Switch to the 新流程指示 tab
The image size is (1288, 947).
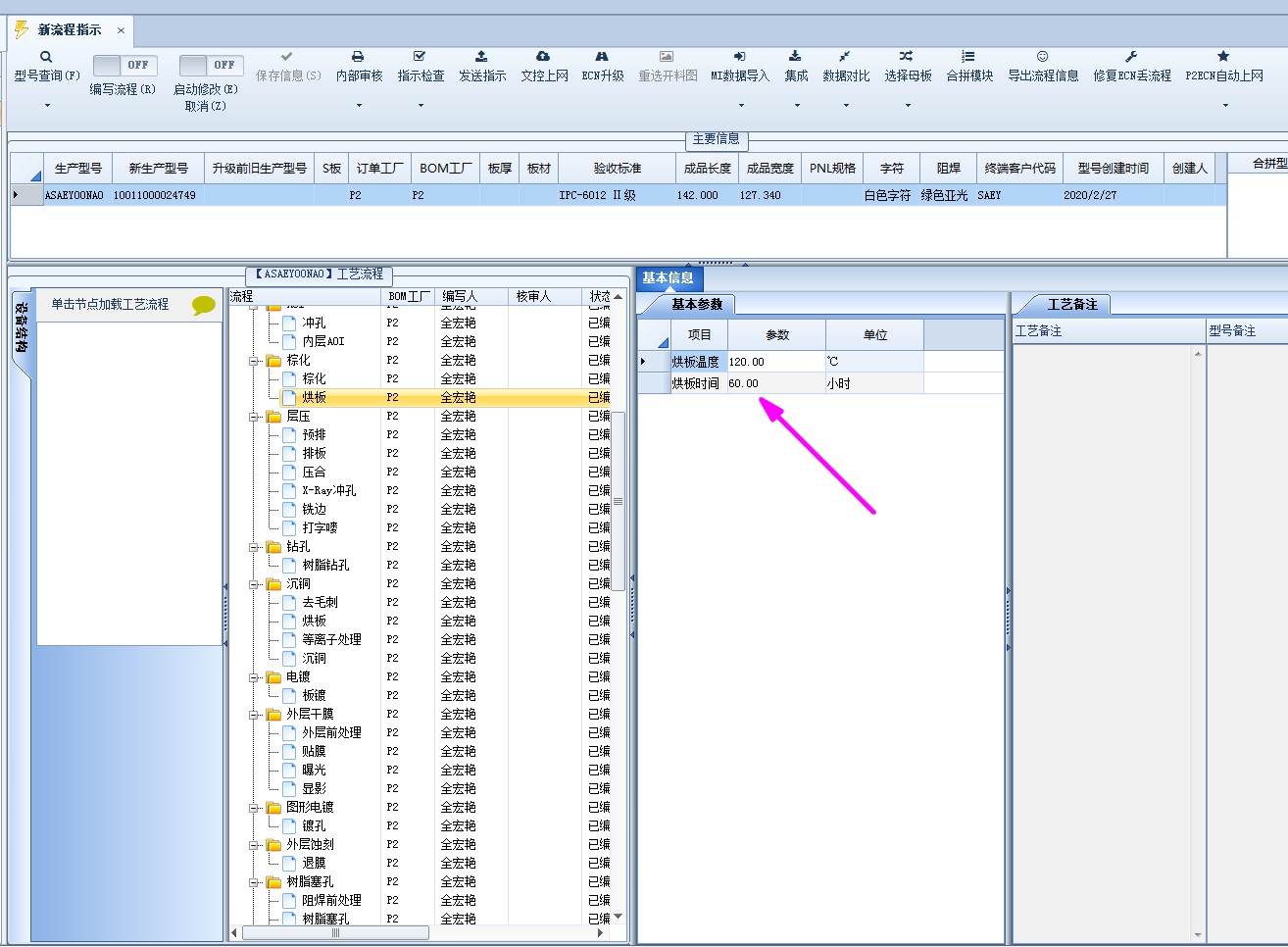[70, 30]
